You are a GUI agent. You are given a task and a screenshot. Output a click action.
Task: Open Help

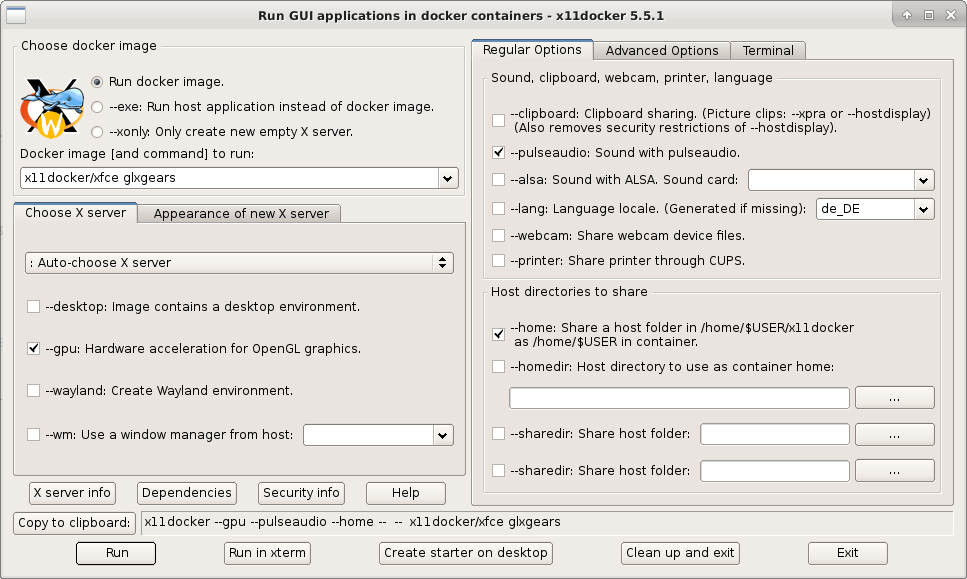[x=406, y=493]
